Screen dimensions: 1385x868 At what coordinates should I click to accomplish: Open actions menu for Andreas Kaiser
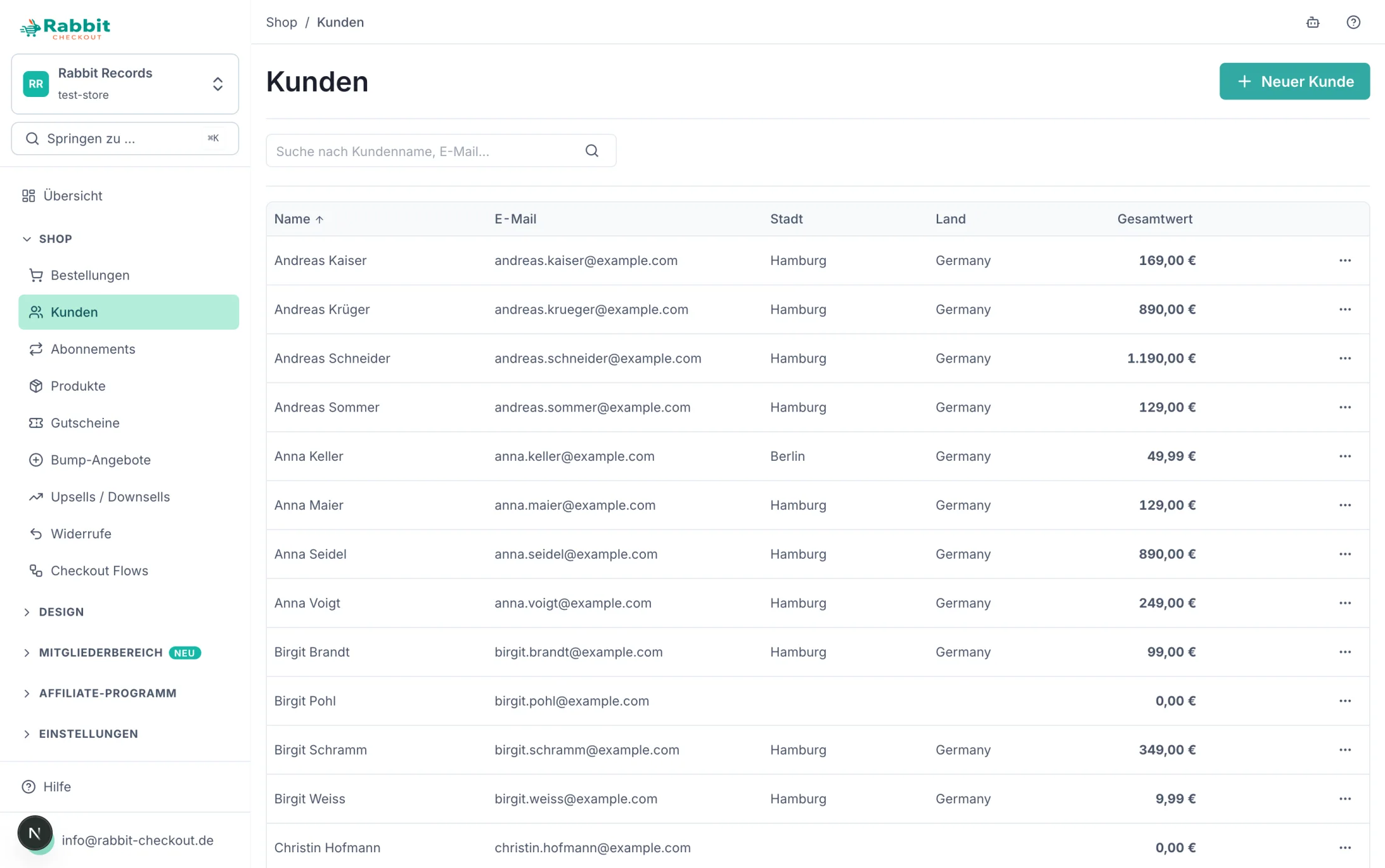point(1345,261)
